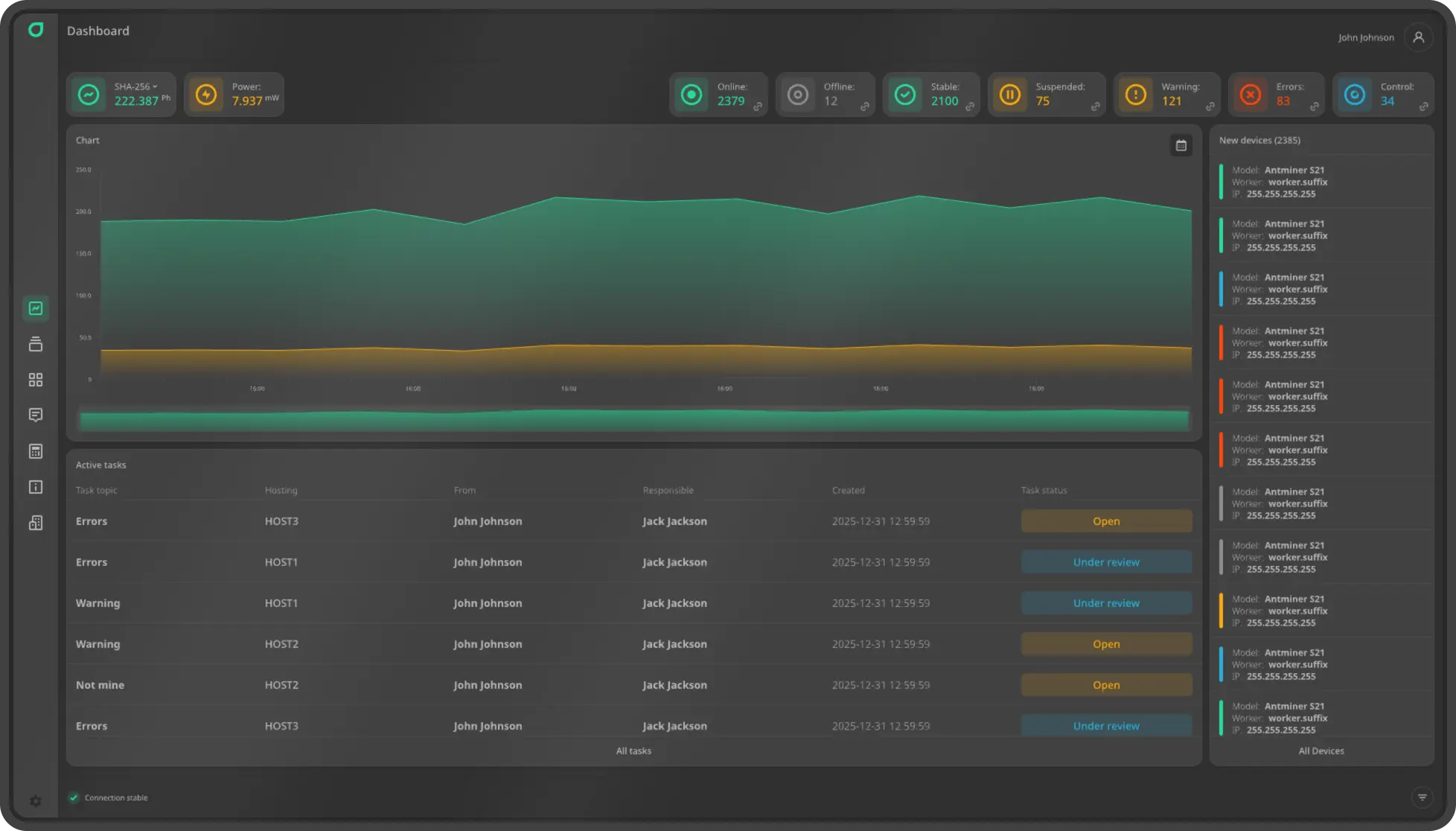The width and height of the screenshot is (1456, 831).
Task: Open the settings gear at bottom left
Action: click(x=35, y=800)
